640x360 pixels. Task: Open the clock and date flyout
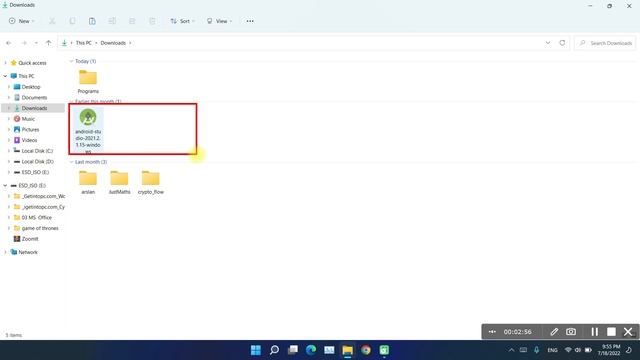(609, 350)
